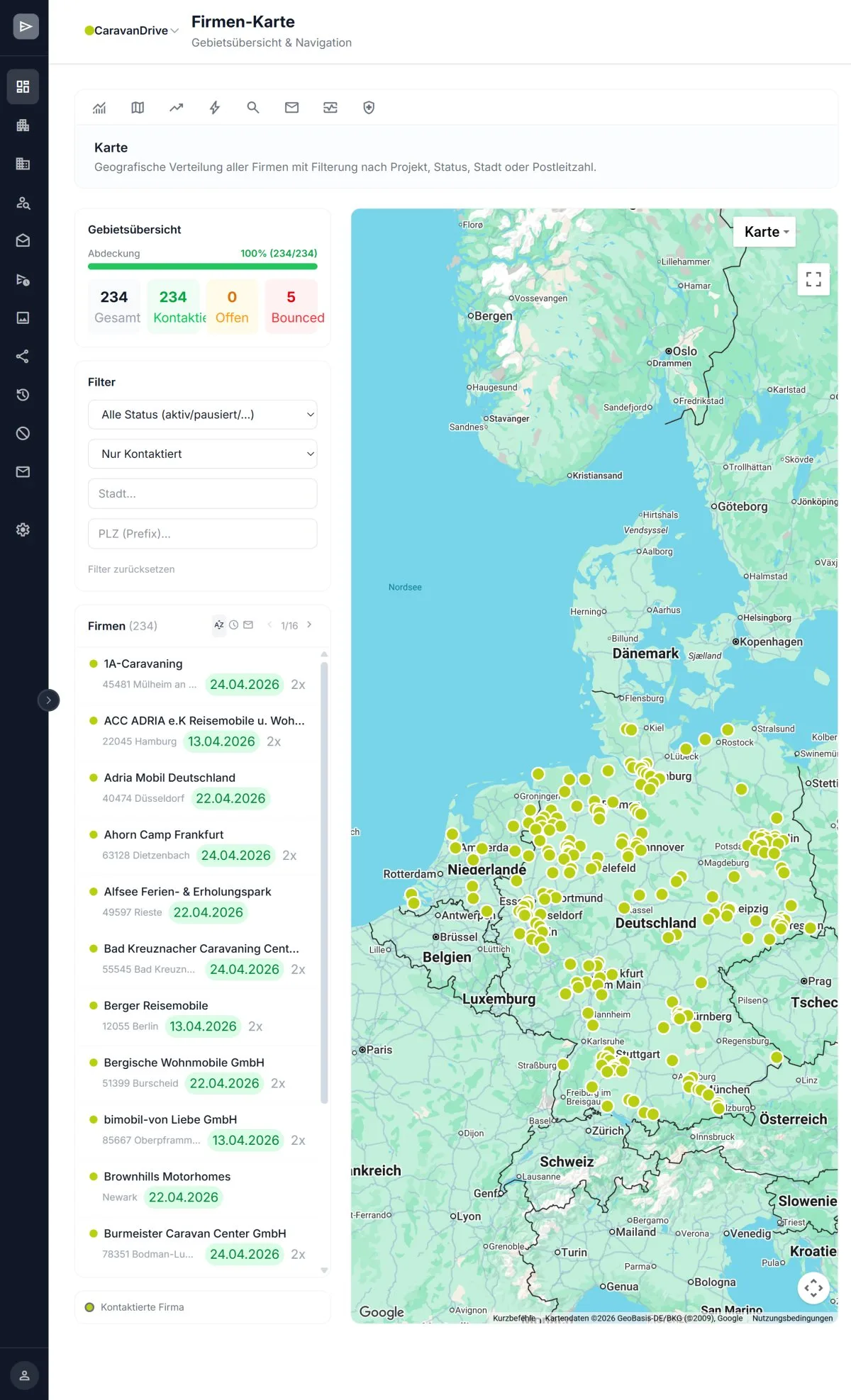This screenshot has height=1400, width=851.
Task: Click the map marker next to Kiel
Action: [630, 729]
